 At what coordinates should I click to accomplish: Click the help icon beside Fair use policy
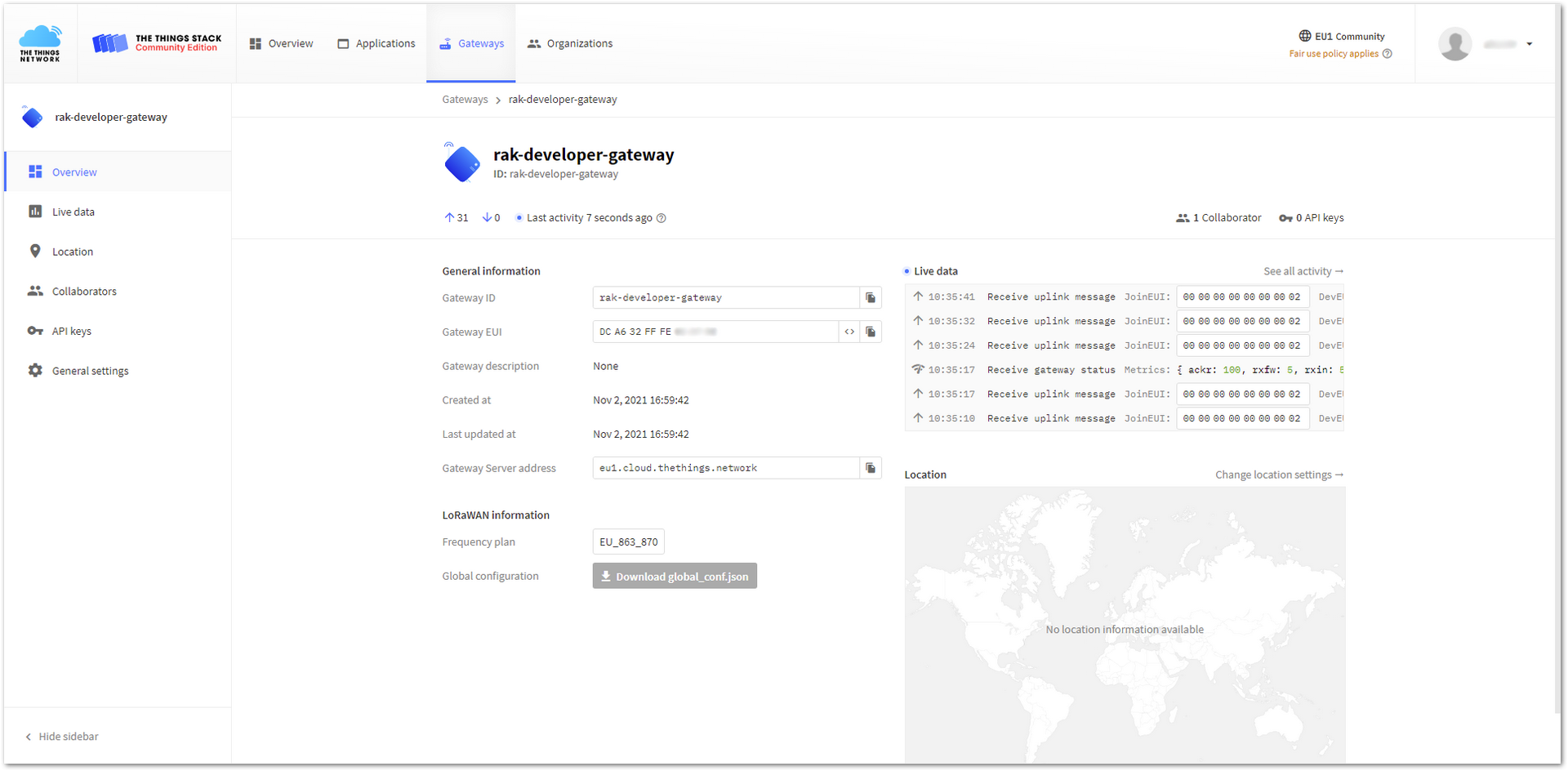[x=1387, y=54]
